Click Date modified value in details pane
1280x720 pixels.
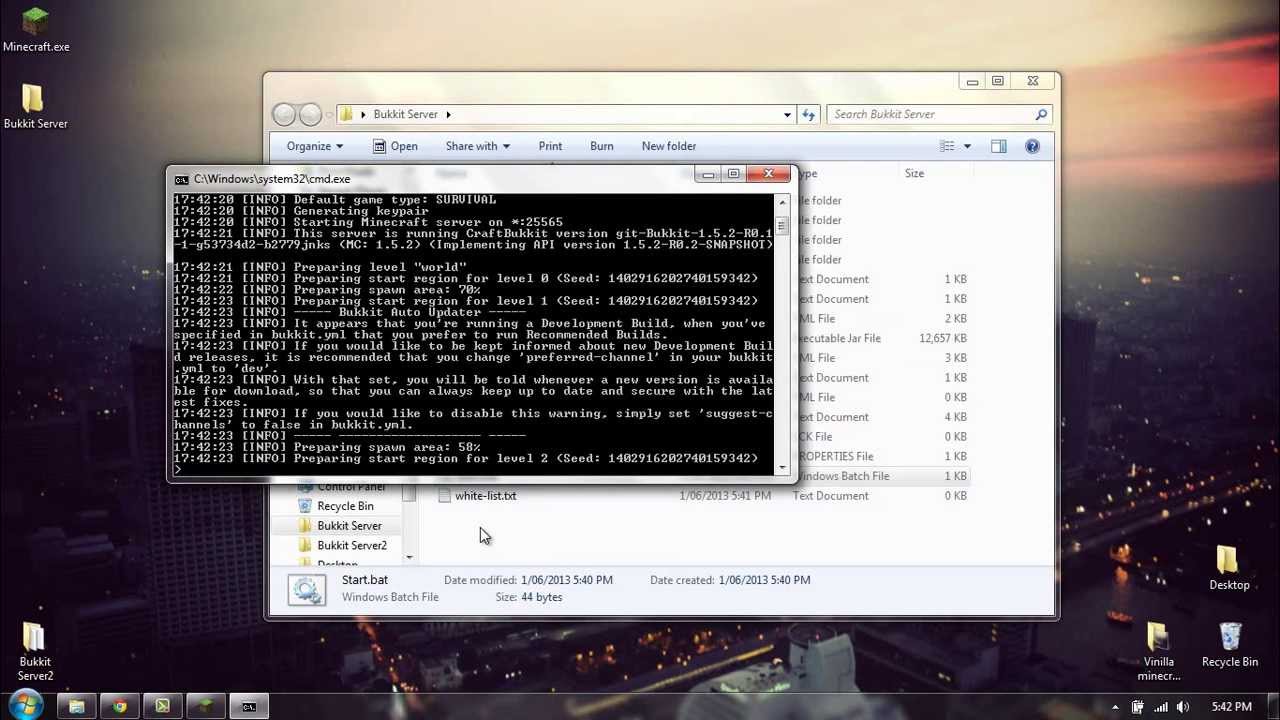pyautogui.click(x=566, y=580)
